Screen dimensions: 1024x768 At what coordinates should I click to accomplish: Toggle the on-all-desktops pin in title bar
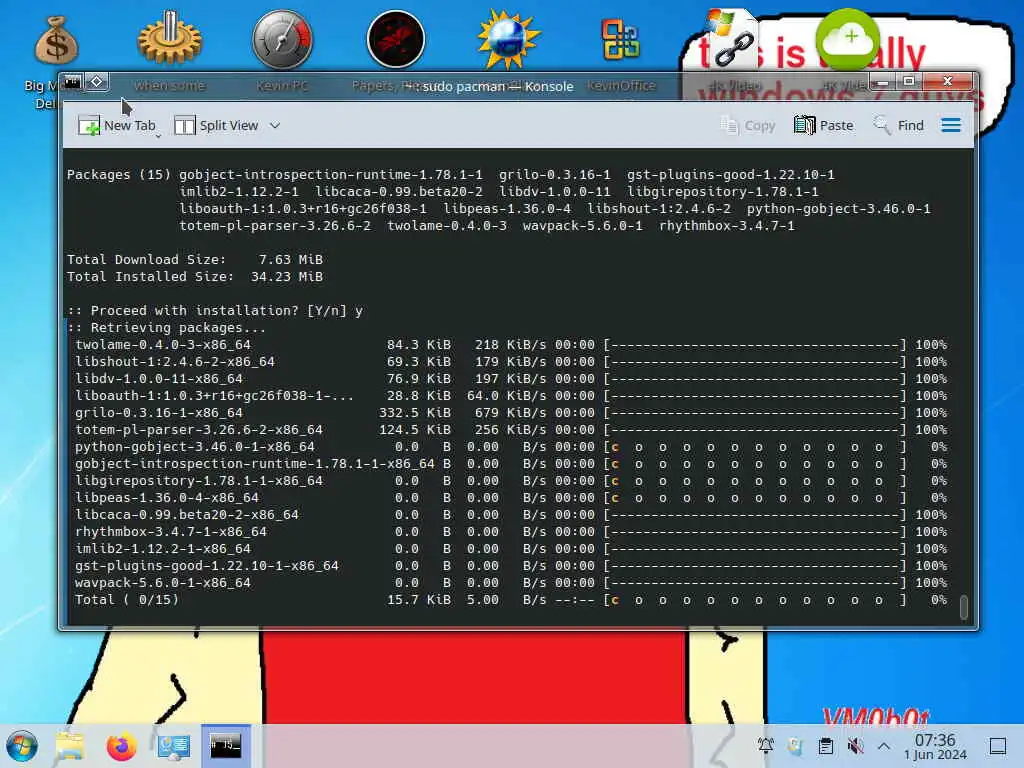pyautogui.click(x=97, y=82)
